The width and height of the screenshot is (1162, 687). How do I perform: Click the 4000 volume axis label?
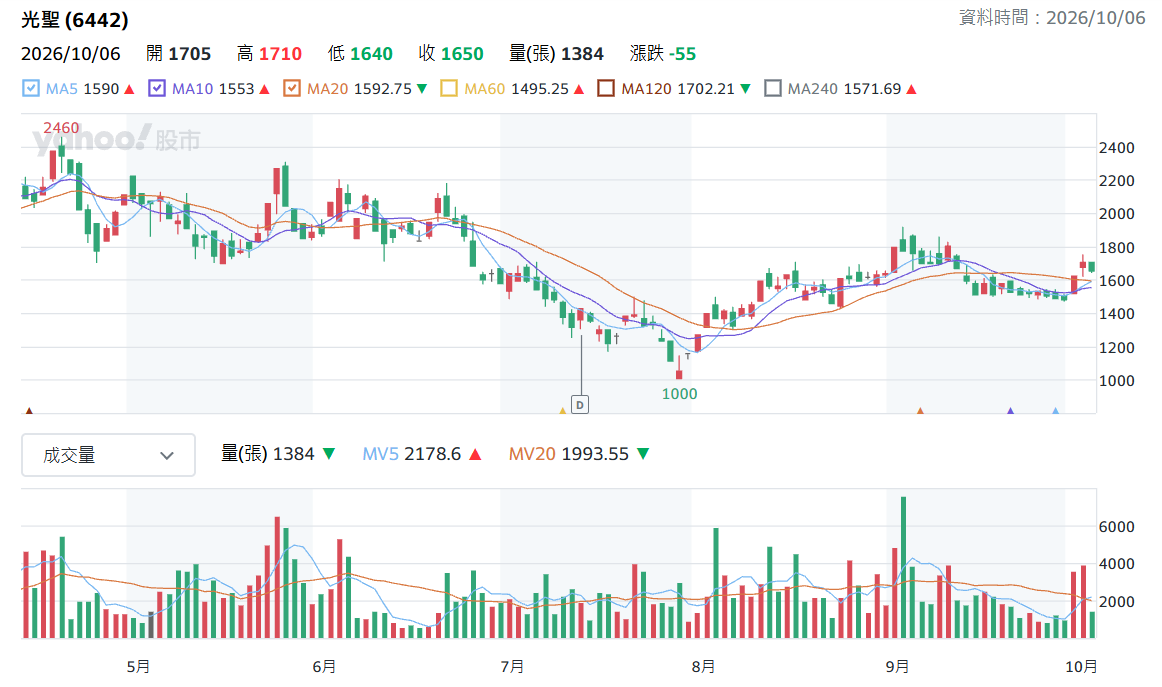[x=1117, y=564]
